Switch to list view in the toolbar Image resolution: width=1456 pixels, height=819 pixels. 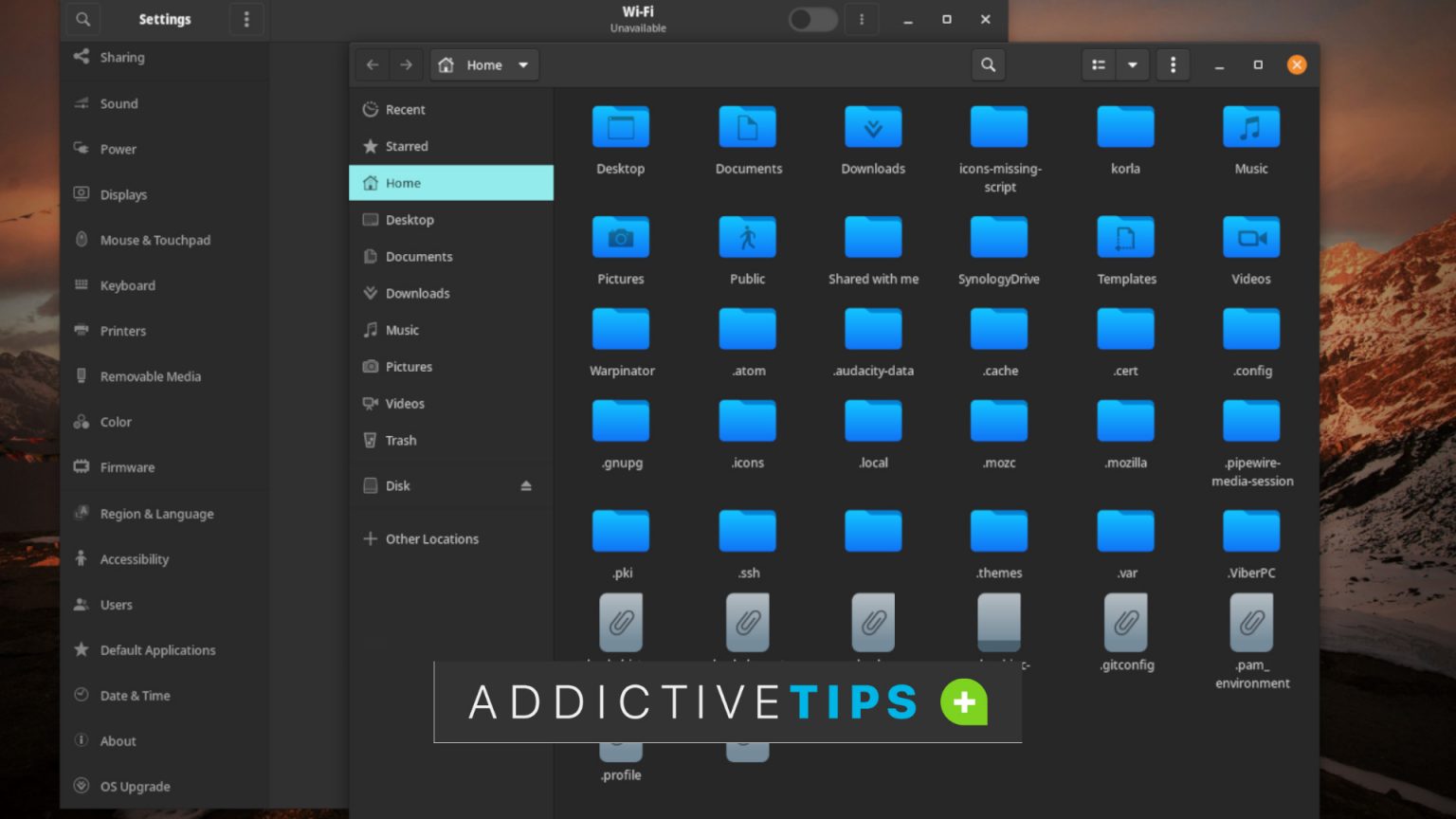(x=1098, y=64)
